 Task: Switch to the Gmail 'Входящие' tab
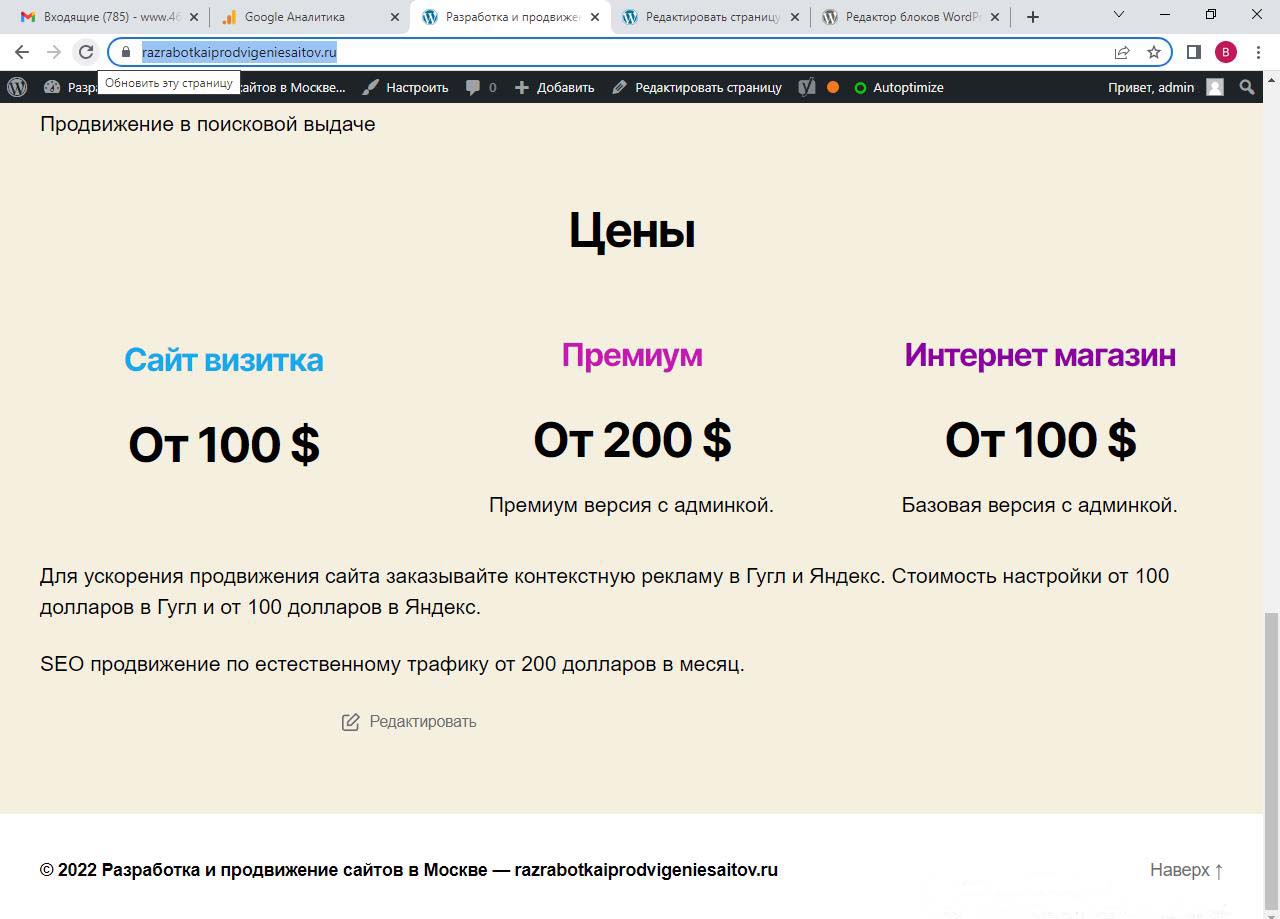pyautogui.click(x=100, y=17)
